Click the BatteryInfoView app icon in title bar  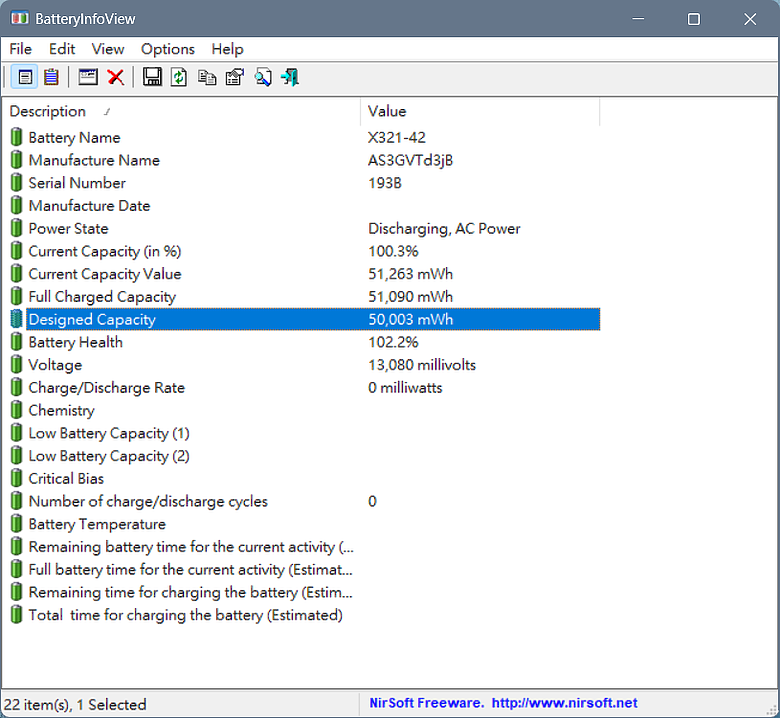point(20,19)
